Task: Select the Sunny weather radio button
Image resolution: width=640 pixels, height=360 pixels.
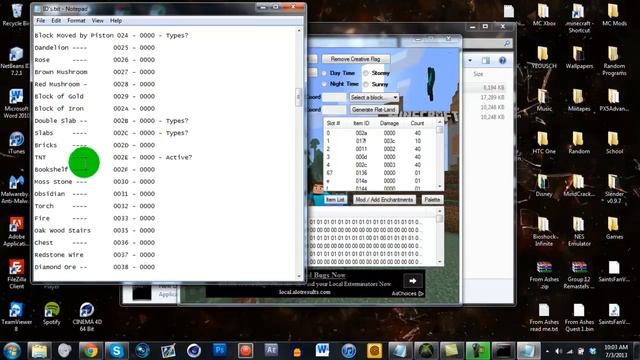Action: (x=366, y=84)
